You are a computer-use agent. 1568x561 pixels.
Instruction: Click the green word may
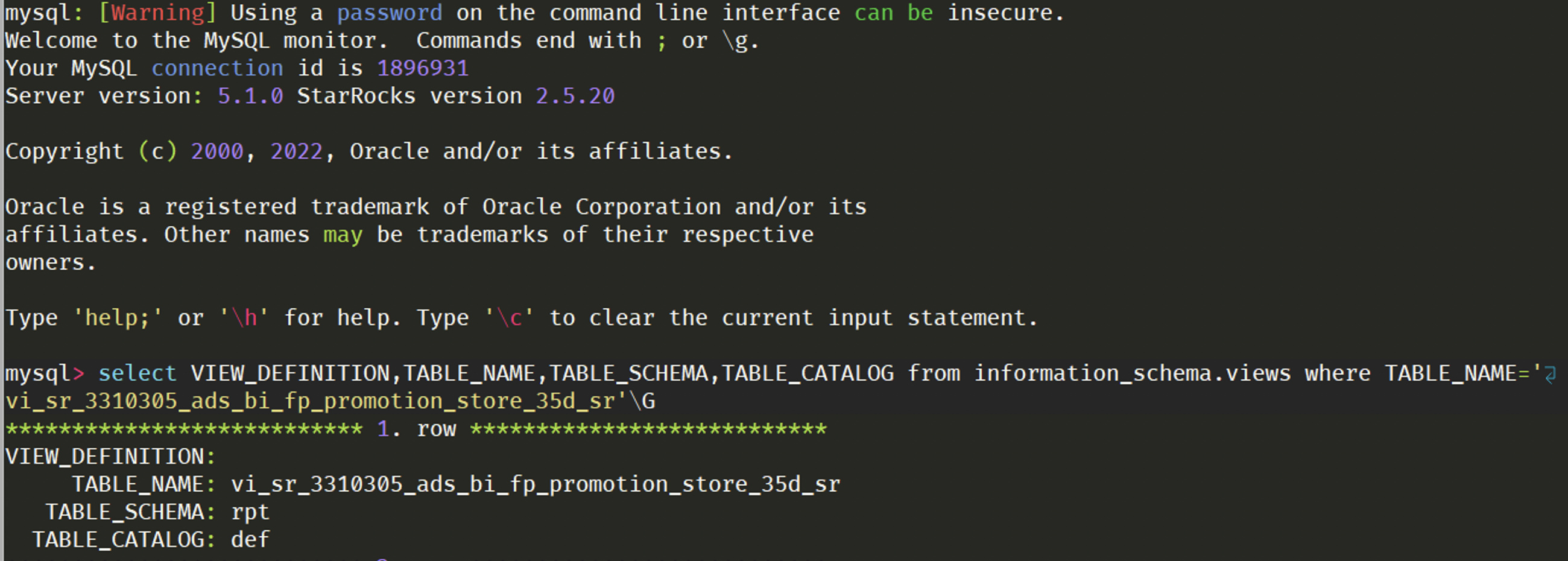pos(343,235)
